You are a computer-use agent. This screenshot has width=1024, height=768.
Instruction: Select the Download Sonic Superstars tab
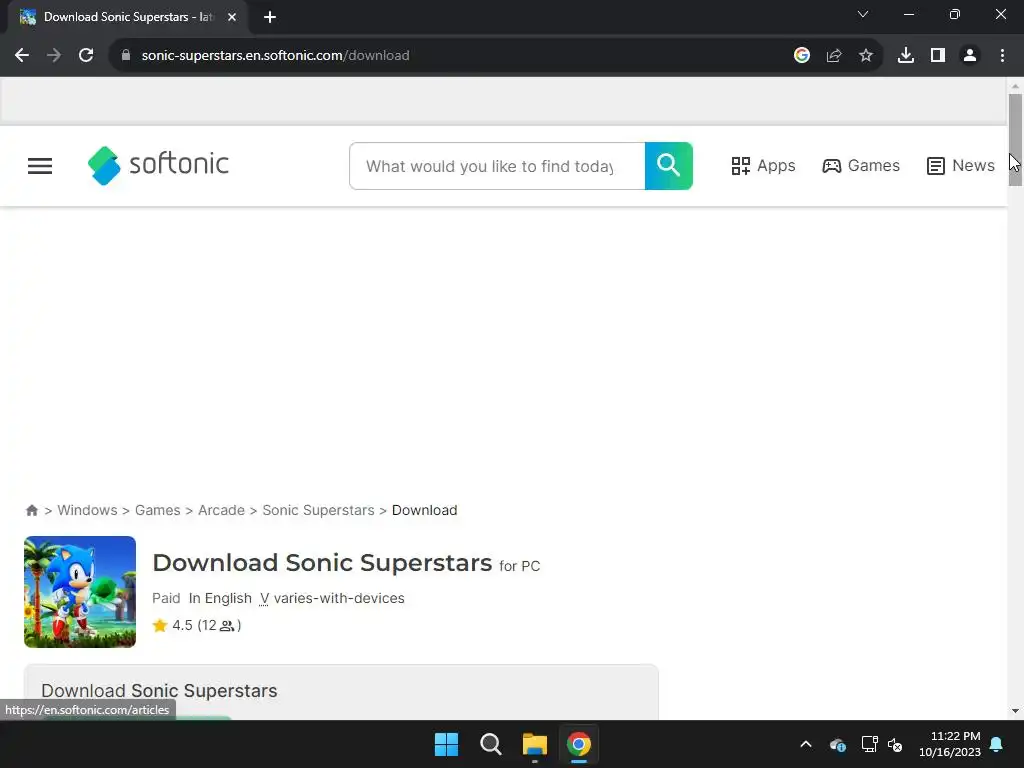pyautogui.click(x=127, y=17)
